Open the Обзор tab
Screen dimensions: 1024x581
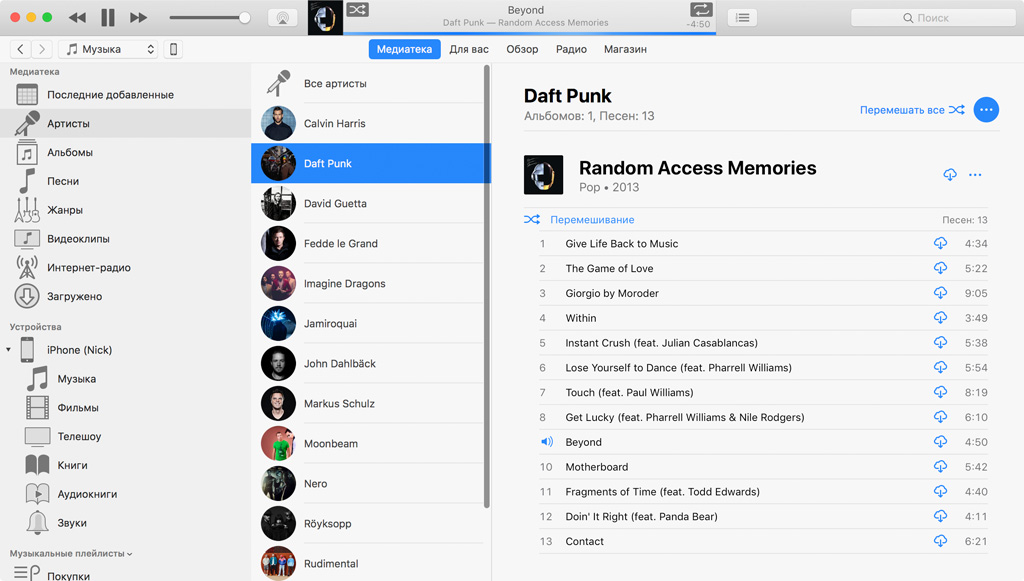point(522,49)
